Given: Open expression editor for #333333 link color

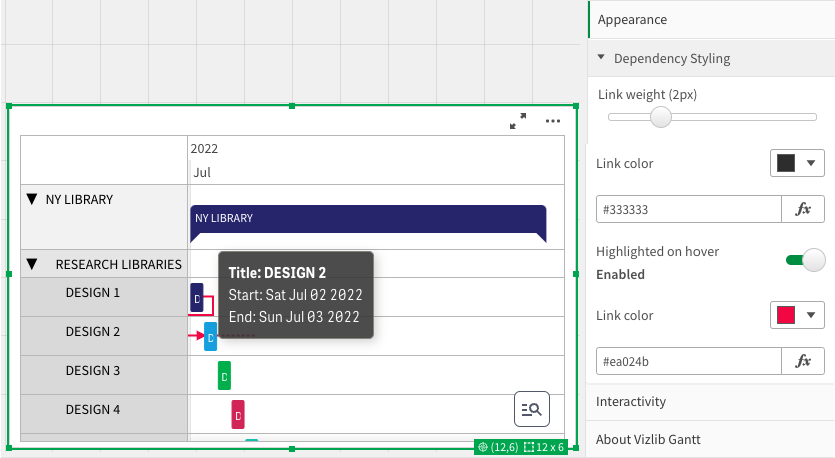Looking at the screenshot, I should coord(803,209).
